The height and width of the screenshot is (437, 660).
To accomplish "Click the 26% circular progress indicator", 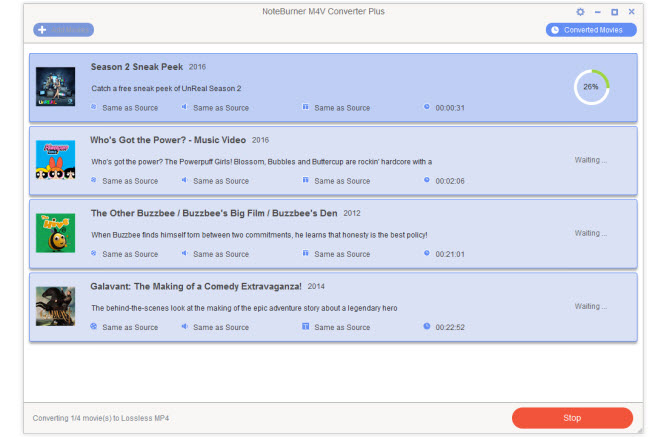I will pyautogui.click(x=591, y=87).
